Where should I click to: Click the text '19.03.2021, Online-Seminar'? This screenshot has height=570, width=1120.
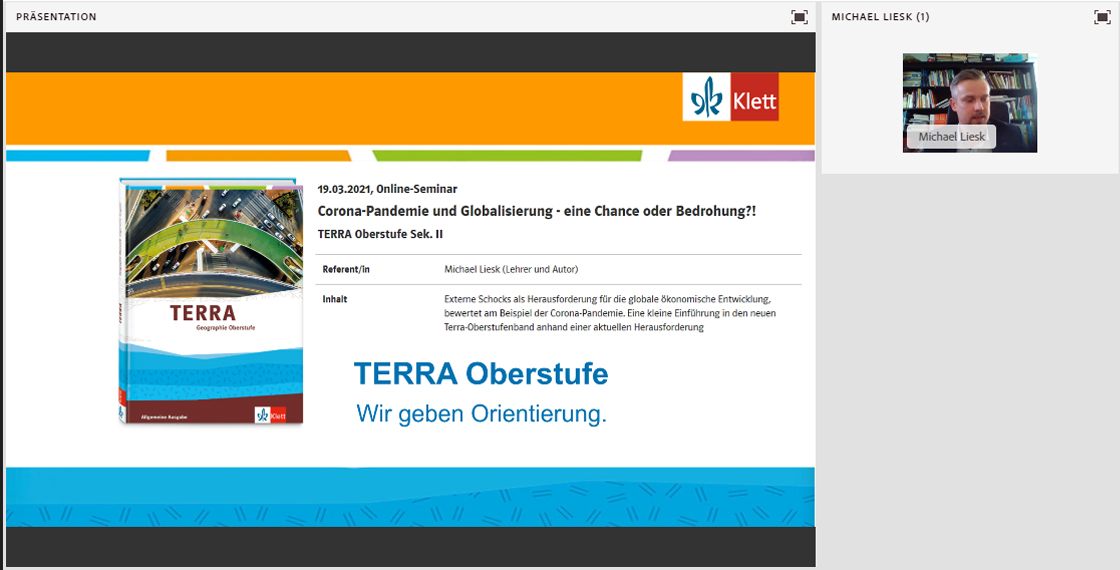click(387, 189)
